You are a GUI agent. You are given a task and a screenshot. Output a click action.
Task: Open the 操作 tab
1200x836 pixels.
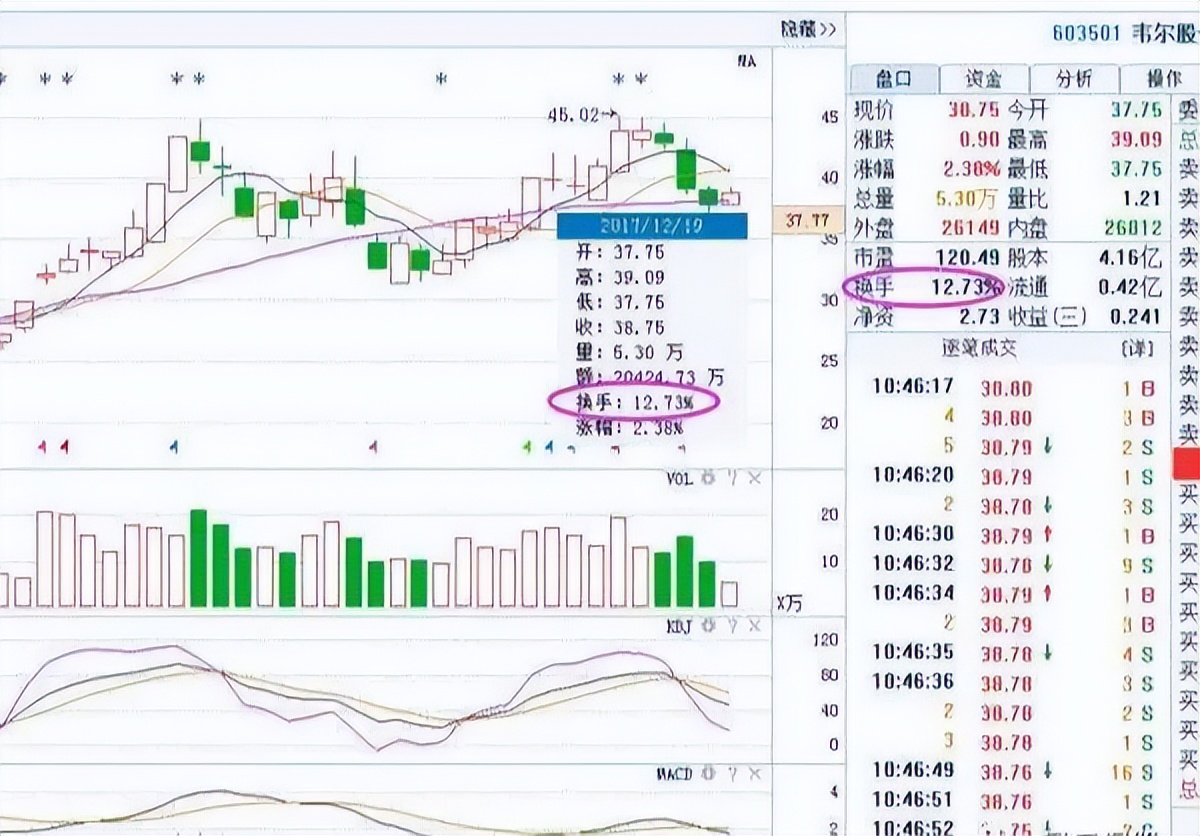pyautogui.click(x=1163, y=79)
